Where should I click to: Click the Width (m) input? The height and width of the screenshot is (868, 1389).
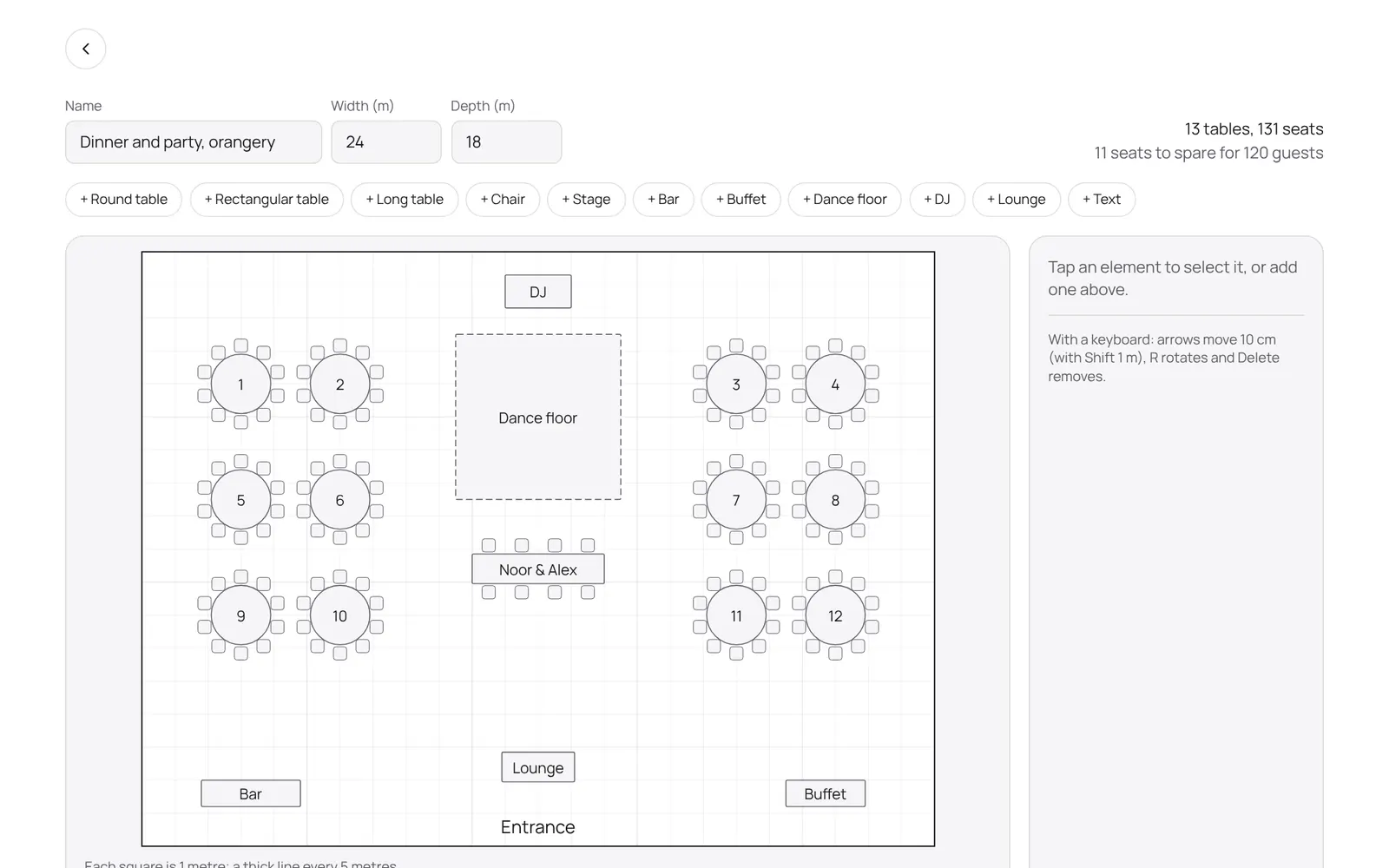click(x=386, y=141)
